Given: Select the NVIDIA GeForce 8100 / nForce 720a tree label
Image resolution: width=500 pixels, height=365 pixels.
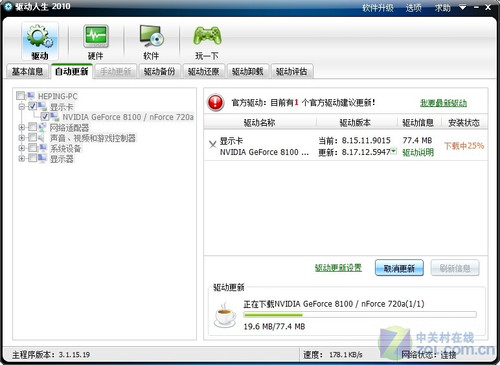Looking at the screenshot, I should tap(128, 117).
